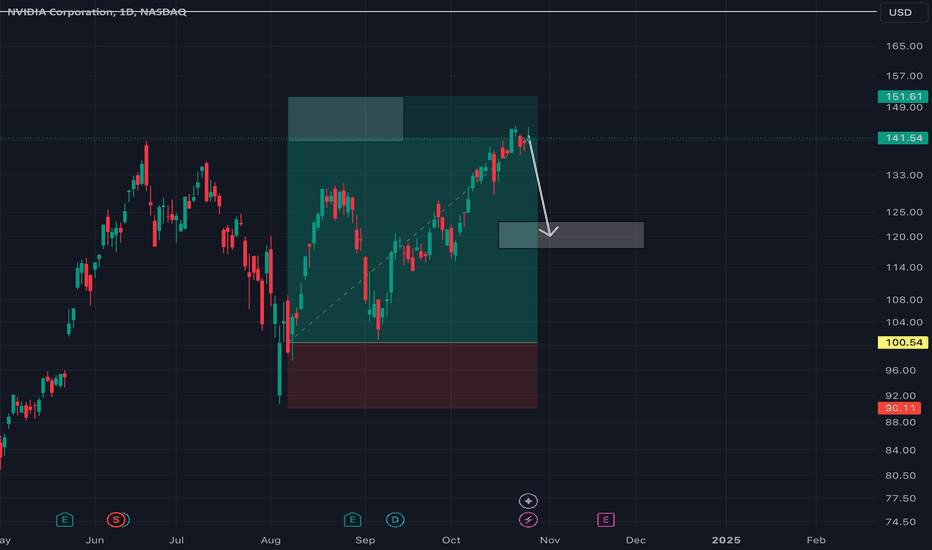Click the red 90.11 stop price label

click(900, 408)
